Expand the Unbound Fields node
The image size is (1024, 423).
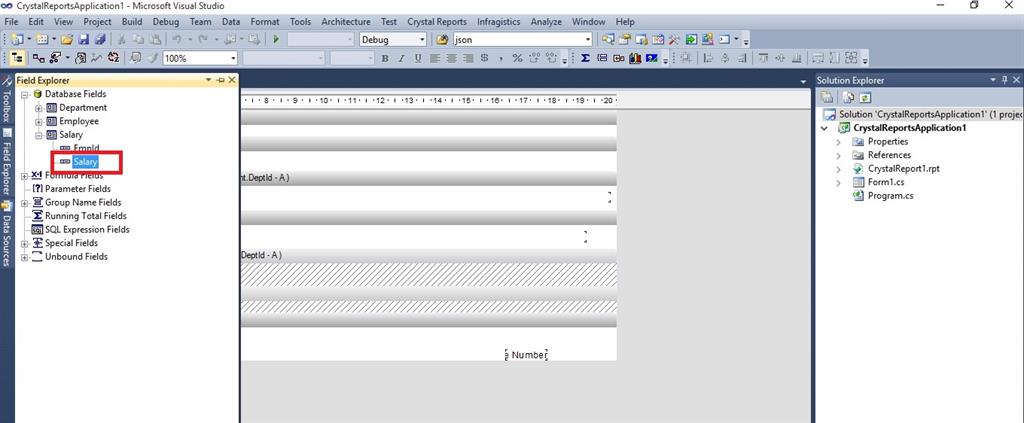pyautogui.click(x=25, y=257)
